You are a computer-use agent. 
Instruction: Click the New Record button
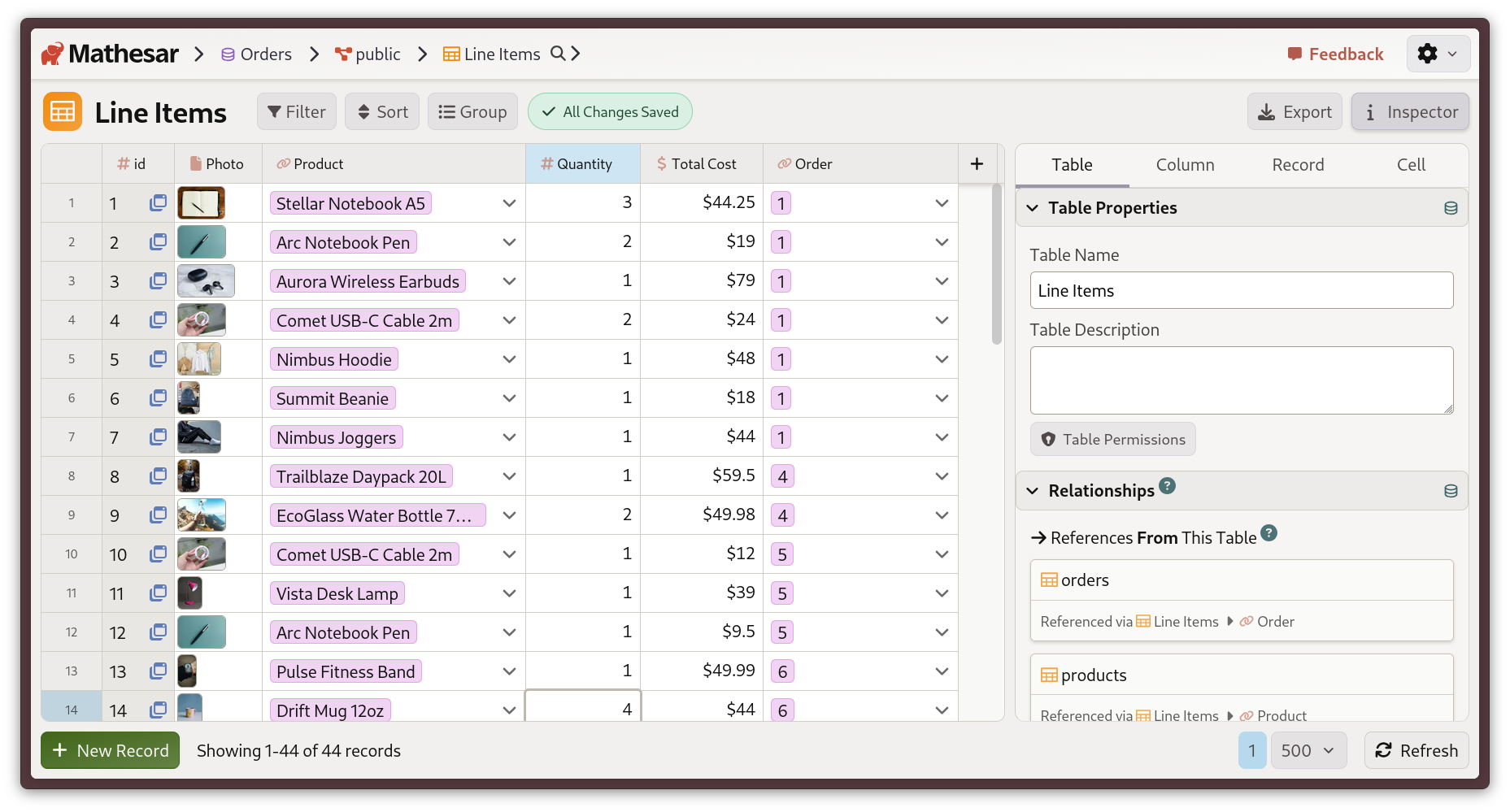coord(111,750)
